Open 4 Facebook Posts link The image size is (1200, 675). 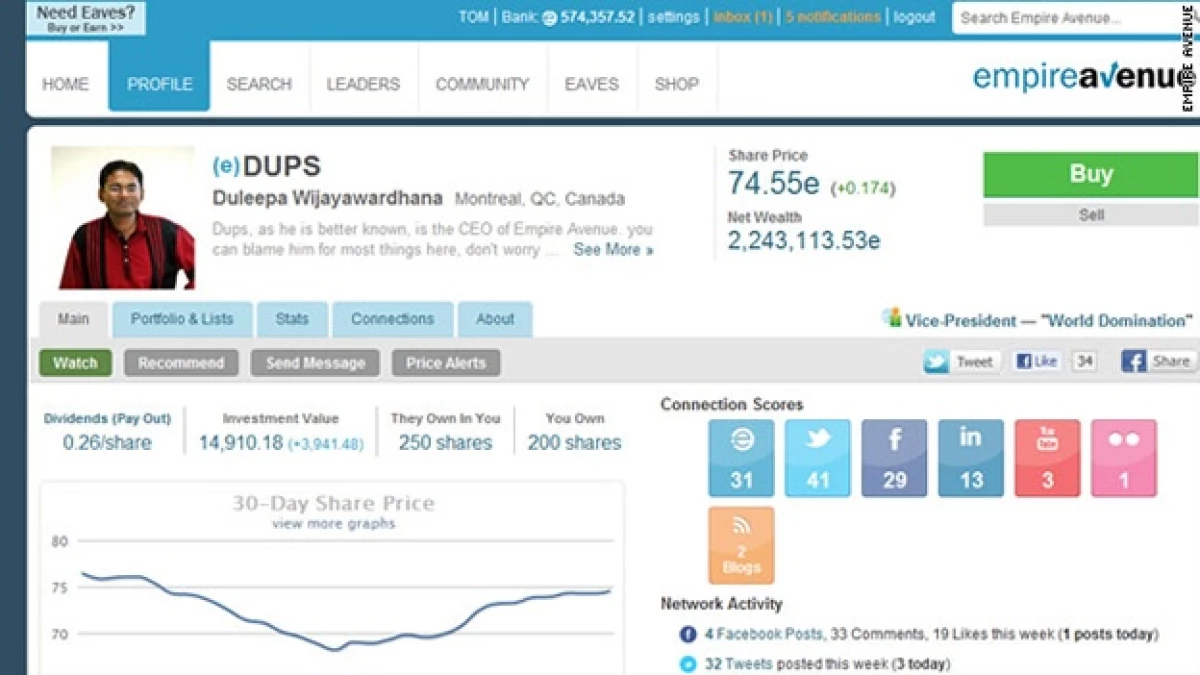[763, 634]
